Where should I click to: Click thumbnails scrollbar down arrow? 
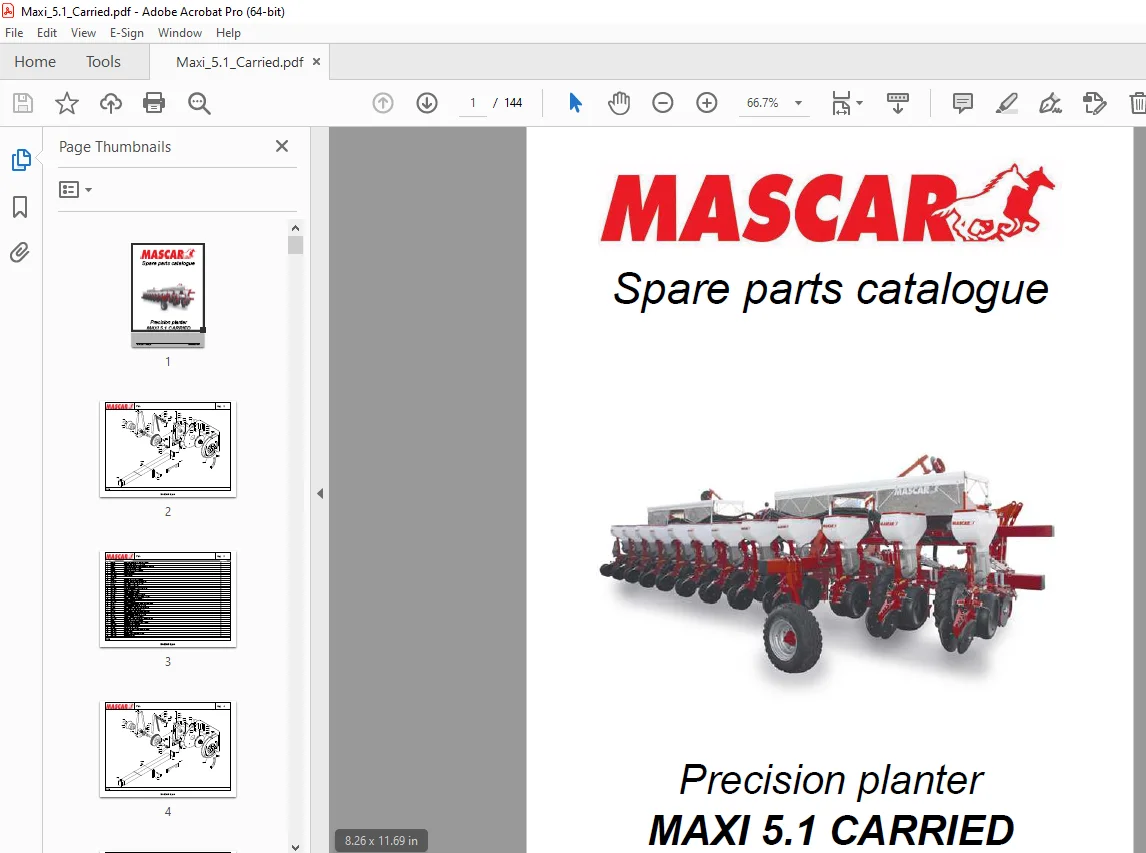click(295, 847)
